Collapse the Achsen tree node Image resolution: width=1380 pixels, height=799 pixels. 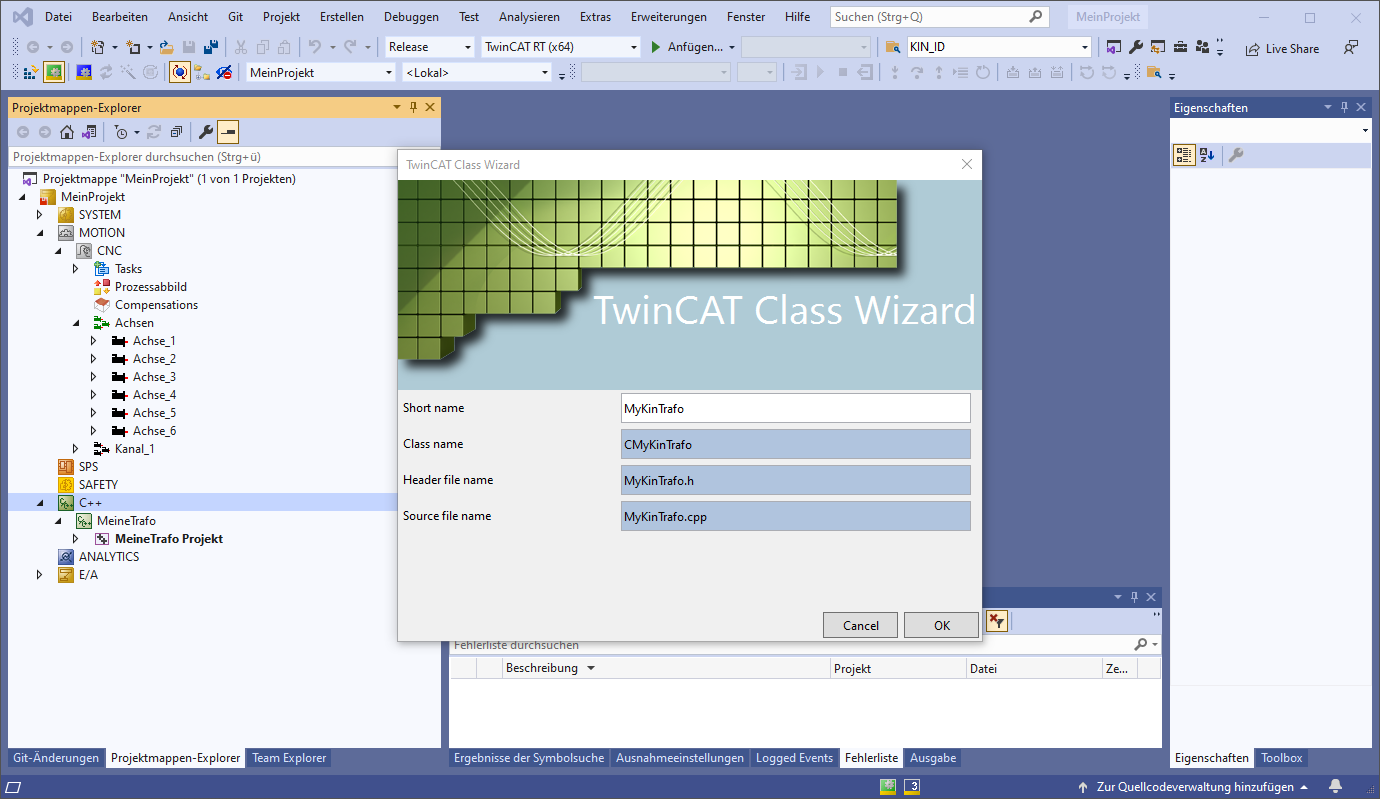tap(77, 323)
